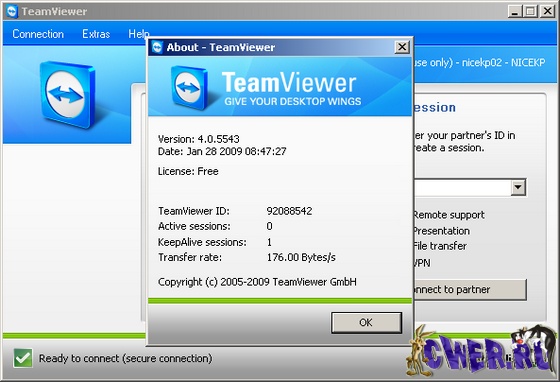Click the GIVE YOUR DESKTOP WINGS slogan
This screenshot has height=382, width=560.
coord(292,101)
